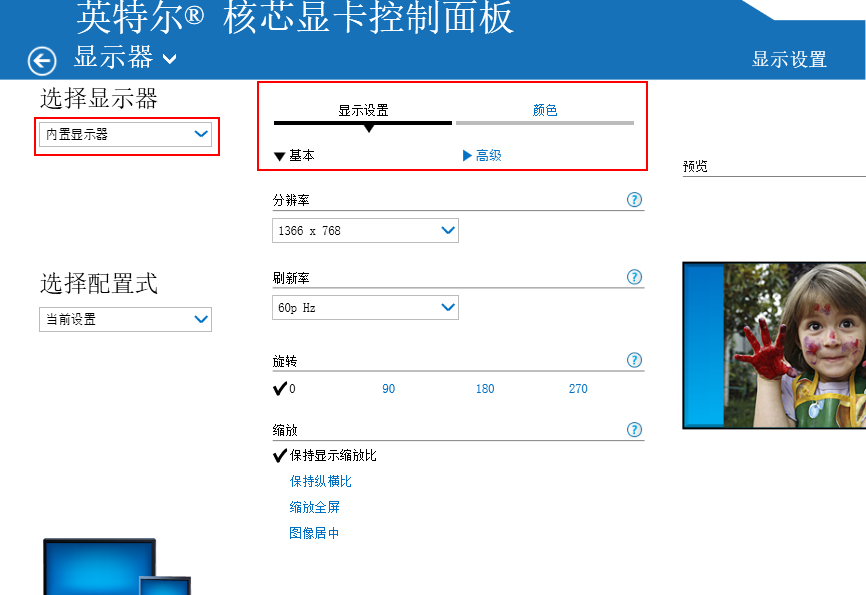866x595 pixels.
Task: Expand the 高级 section
Action: pyautogui.click(x=482, y=156)
